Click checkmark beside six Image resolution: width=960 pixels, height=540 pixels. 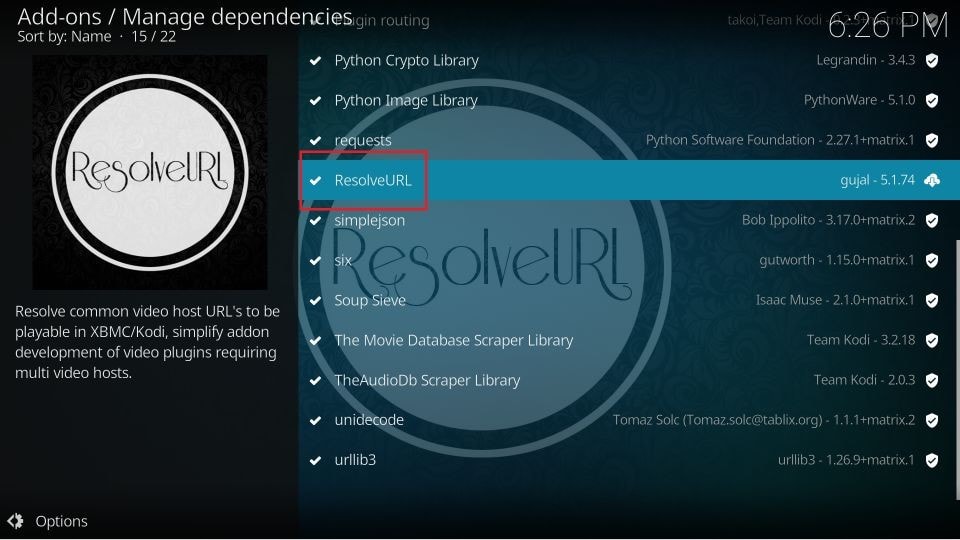(315, 260)
